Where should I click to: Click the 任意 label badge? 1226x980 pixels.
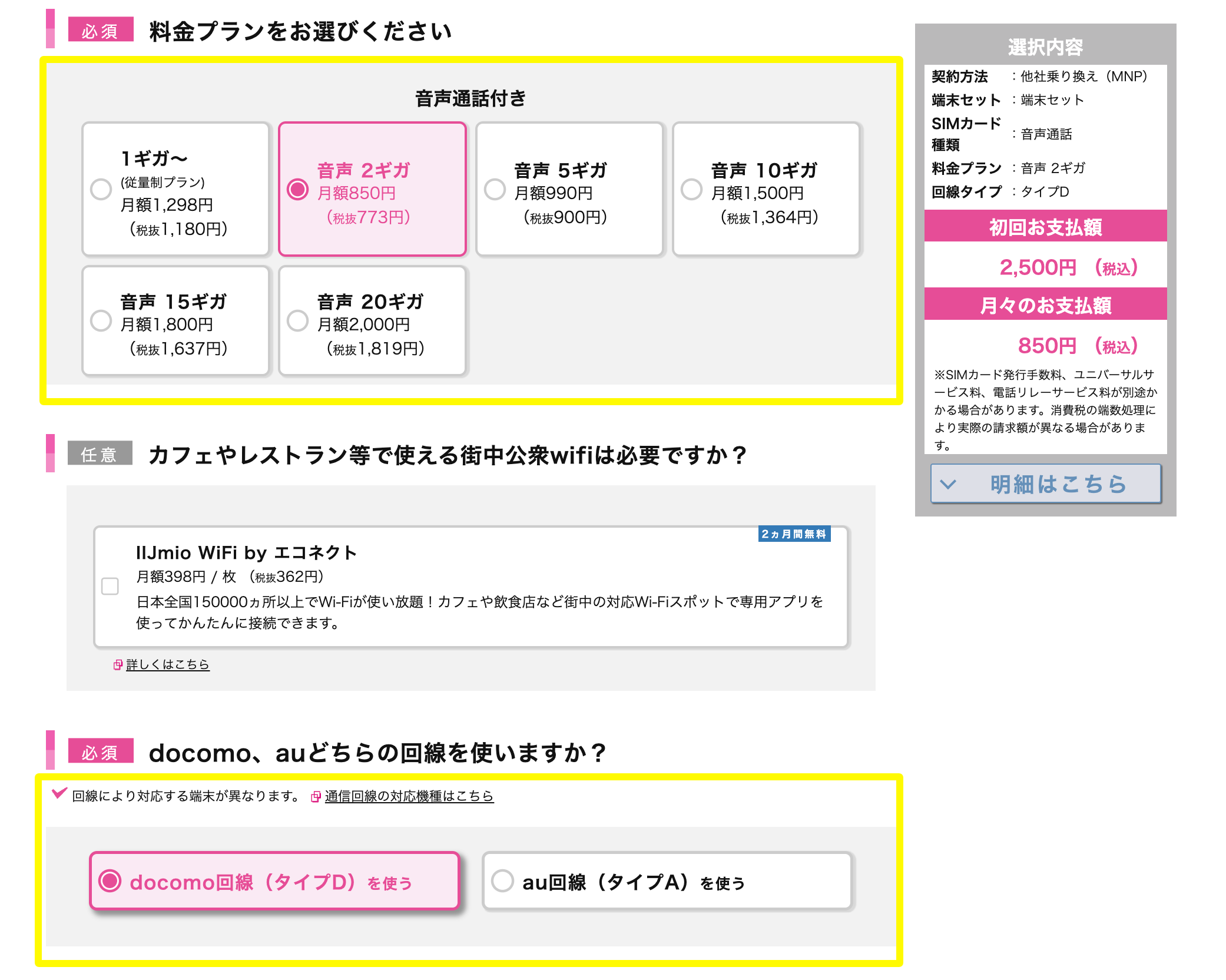point(100,454)
